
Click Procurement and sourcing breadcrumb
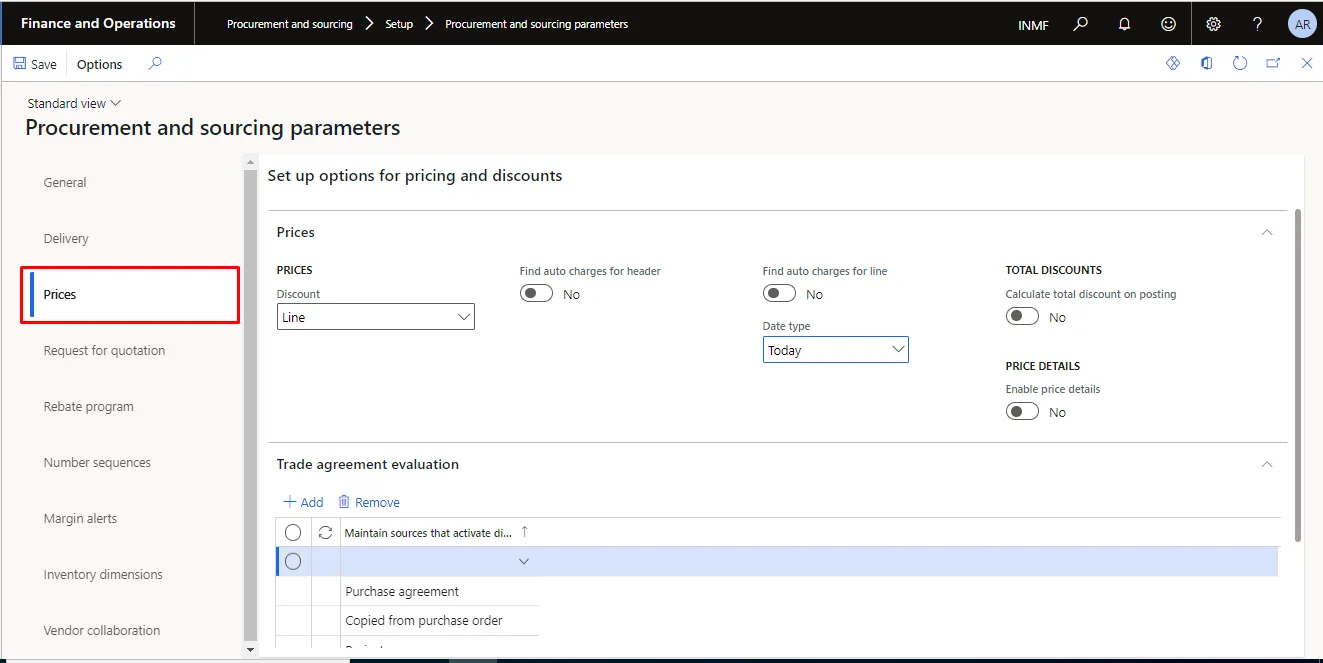[290, 24]
